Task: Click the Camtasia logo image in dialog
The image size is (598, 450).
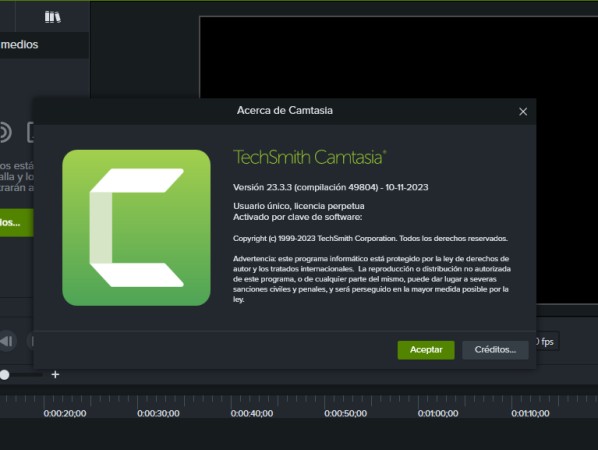Action: click(136, 228)
